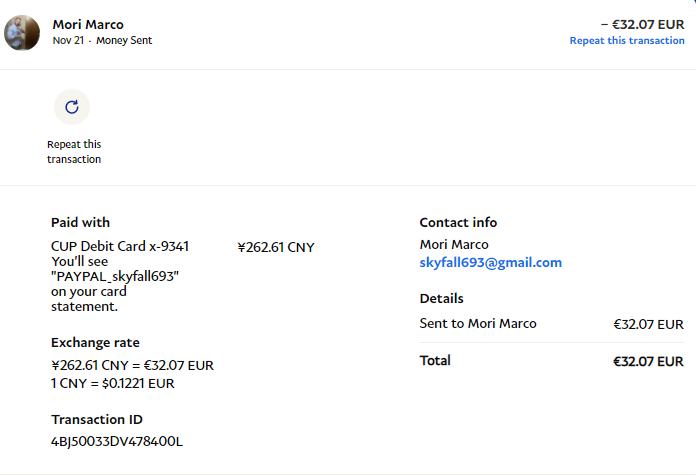Click the 'Paid with' heading
This screenshot has width=696, height=475.
point(80,222)
